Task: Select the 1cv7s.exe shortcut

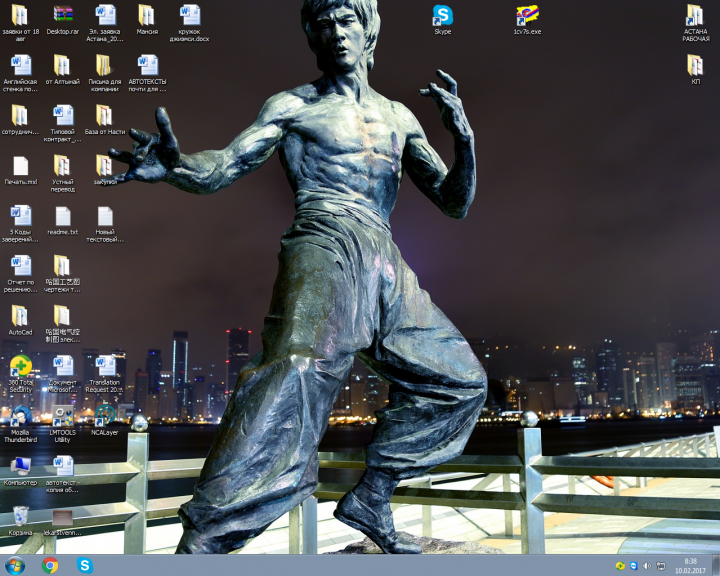Action: coord(527,19)
